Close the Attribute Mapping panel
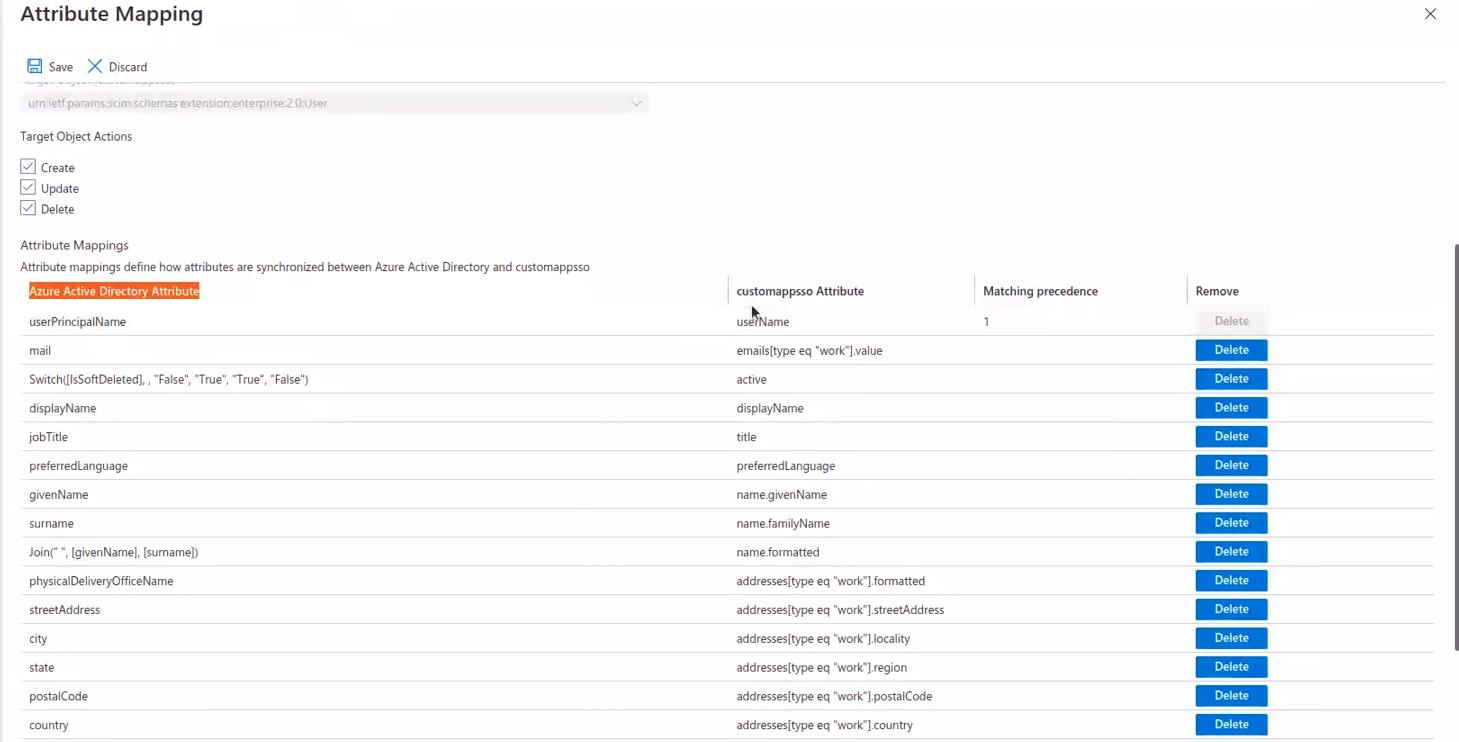The height and width of the screenshot is (742, 1459). click(1430, 14)
